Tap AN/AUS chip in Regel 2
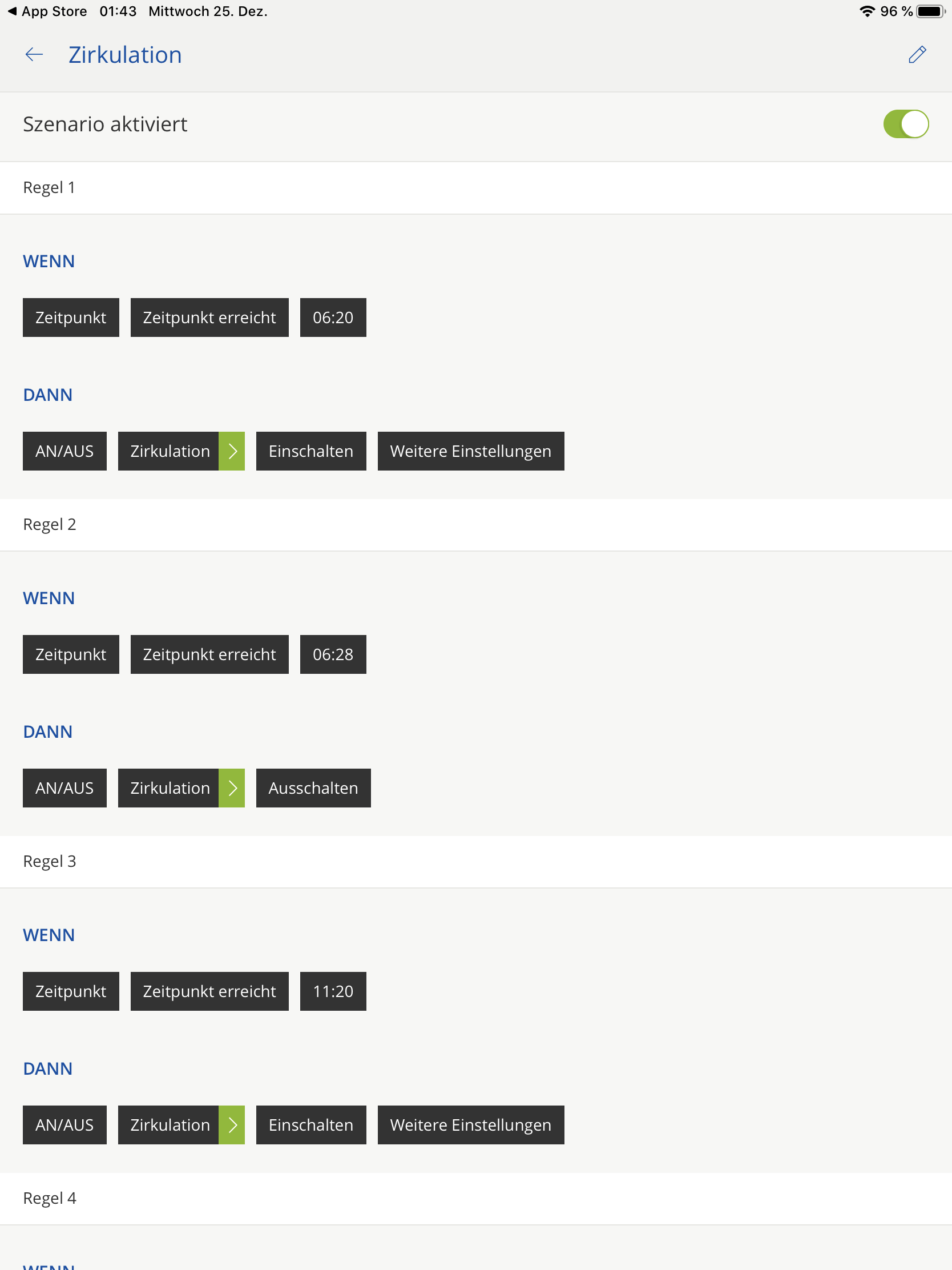952x1270 pixels. click(65, 788)
